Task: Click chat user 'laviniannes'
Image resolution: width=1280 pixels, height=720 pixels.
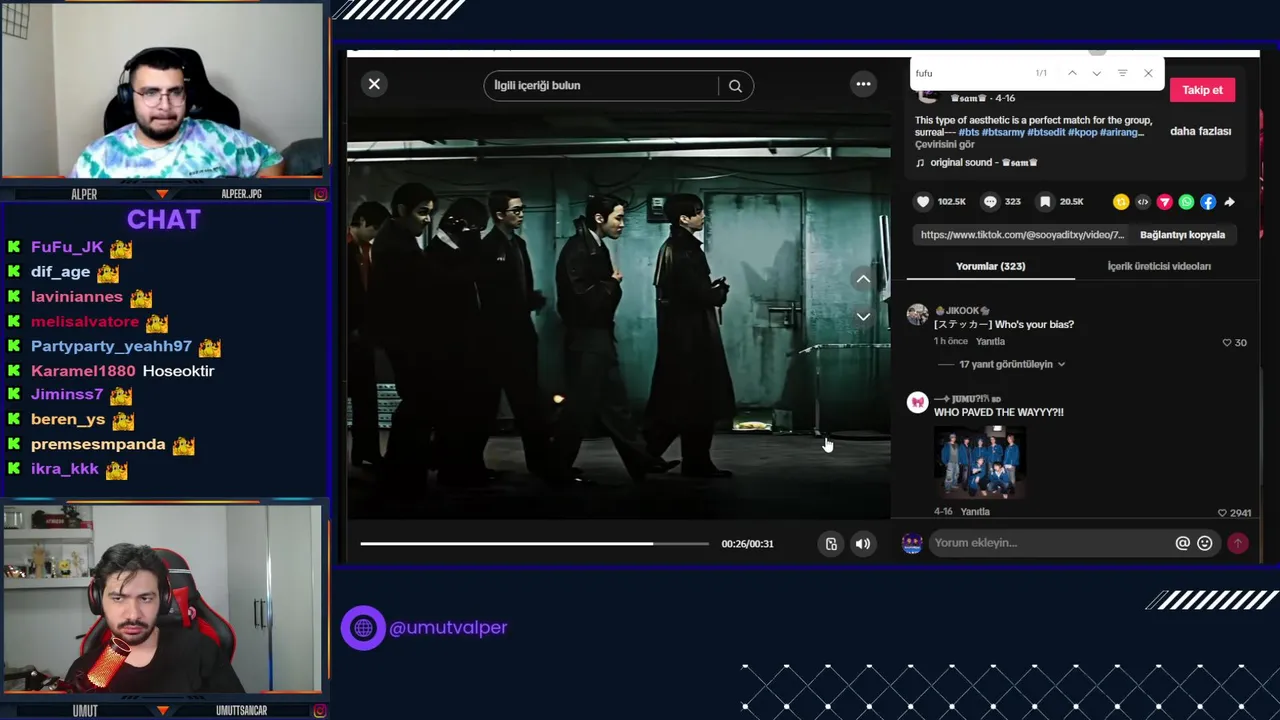Action: [x=77, y=297]
